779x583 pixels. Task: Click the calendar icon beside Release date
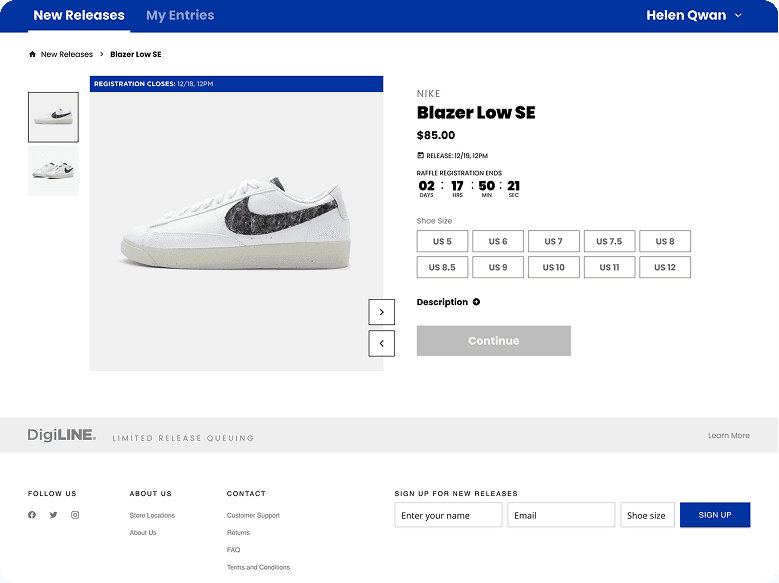coord(420,156)
